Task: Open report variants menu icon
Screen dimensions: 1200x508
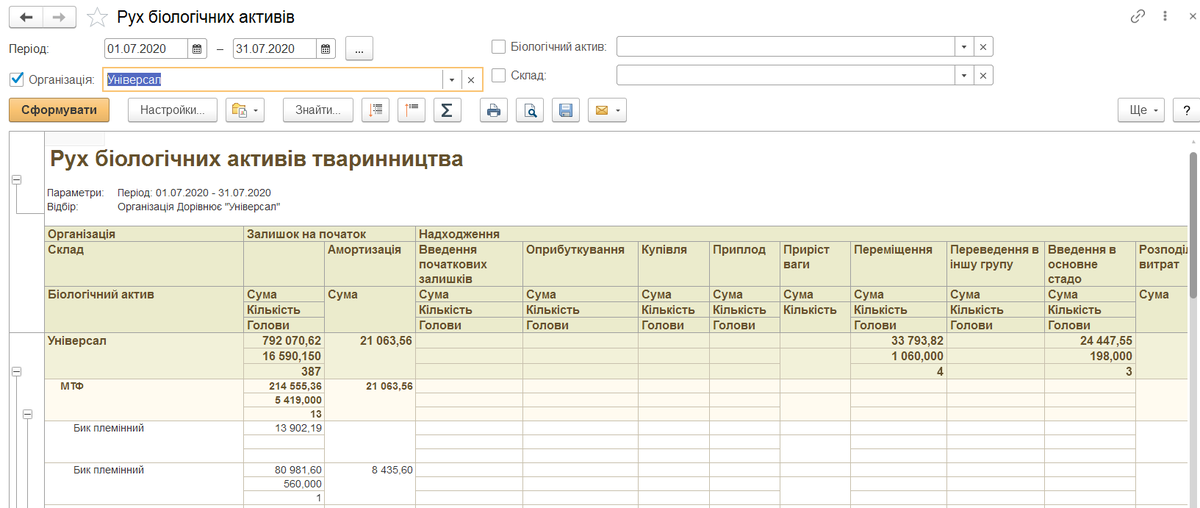Action: pyautogui.click(x=245, y=111)
